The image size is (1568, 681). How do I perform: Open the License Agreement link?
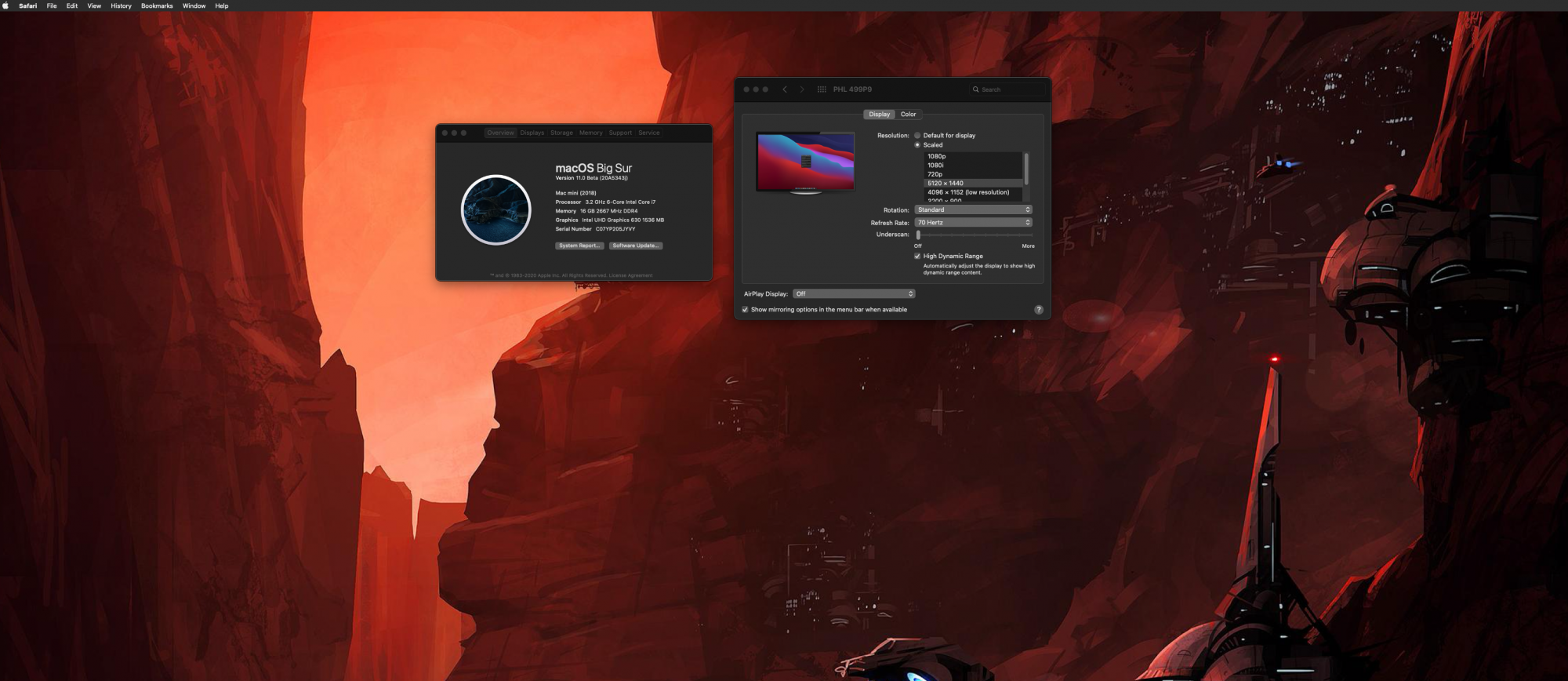point(630,275)
